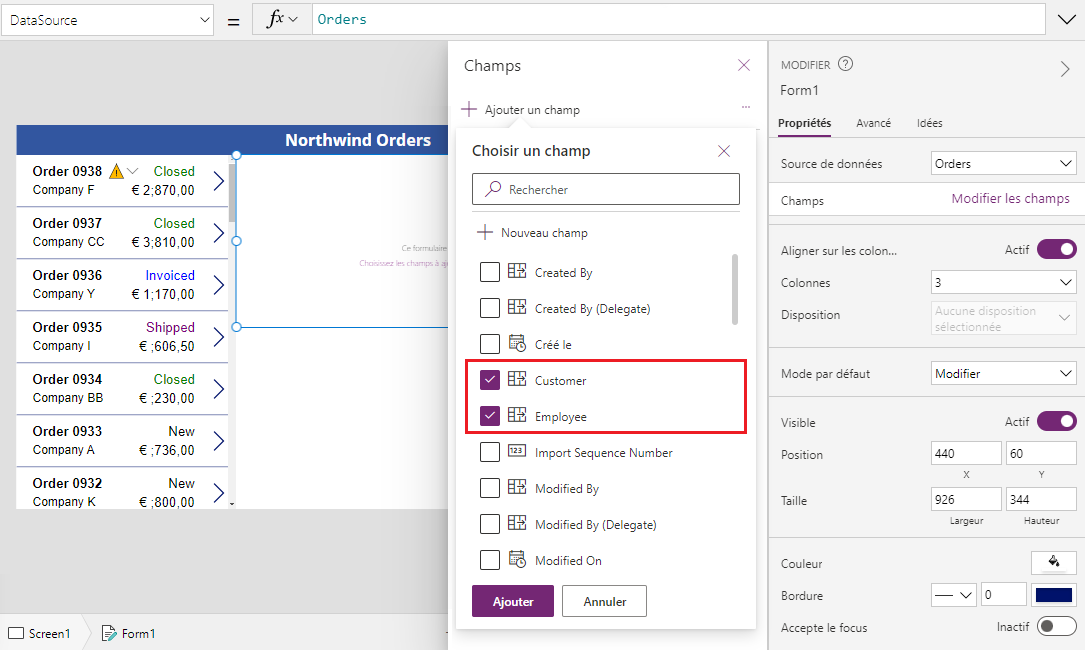Viewport: 1085px width, 650px height.
Task: Click the Ajouter button
Action: point(513,601)
